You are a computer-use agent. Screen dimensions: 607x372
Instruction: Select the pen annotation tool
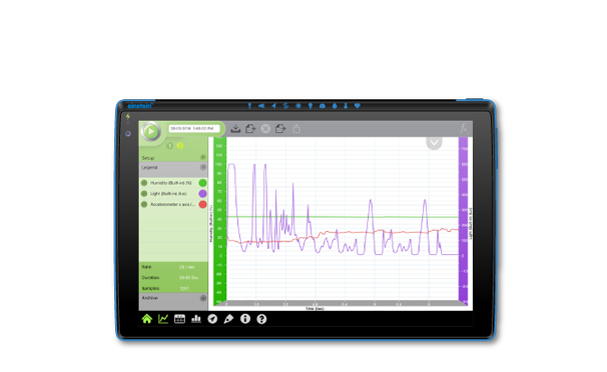coord(229,319)
